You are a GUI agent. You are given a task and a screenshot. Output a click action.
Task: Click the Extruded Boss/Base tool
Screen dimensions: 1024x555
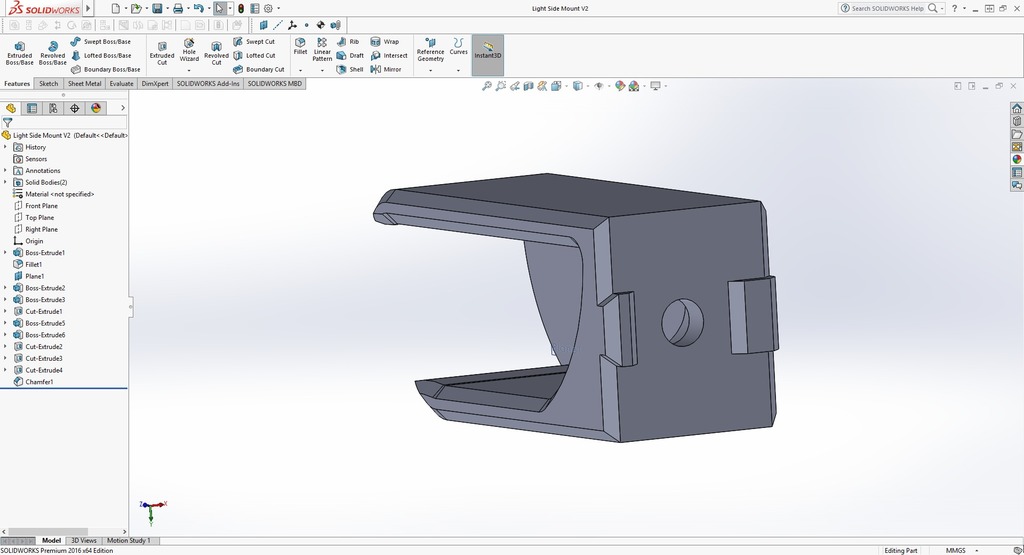(19, 53)
